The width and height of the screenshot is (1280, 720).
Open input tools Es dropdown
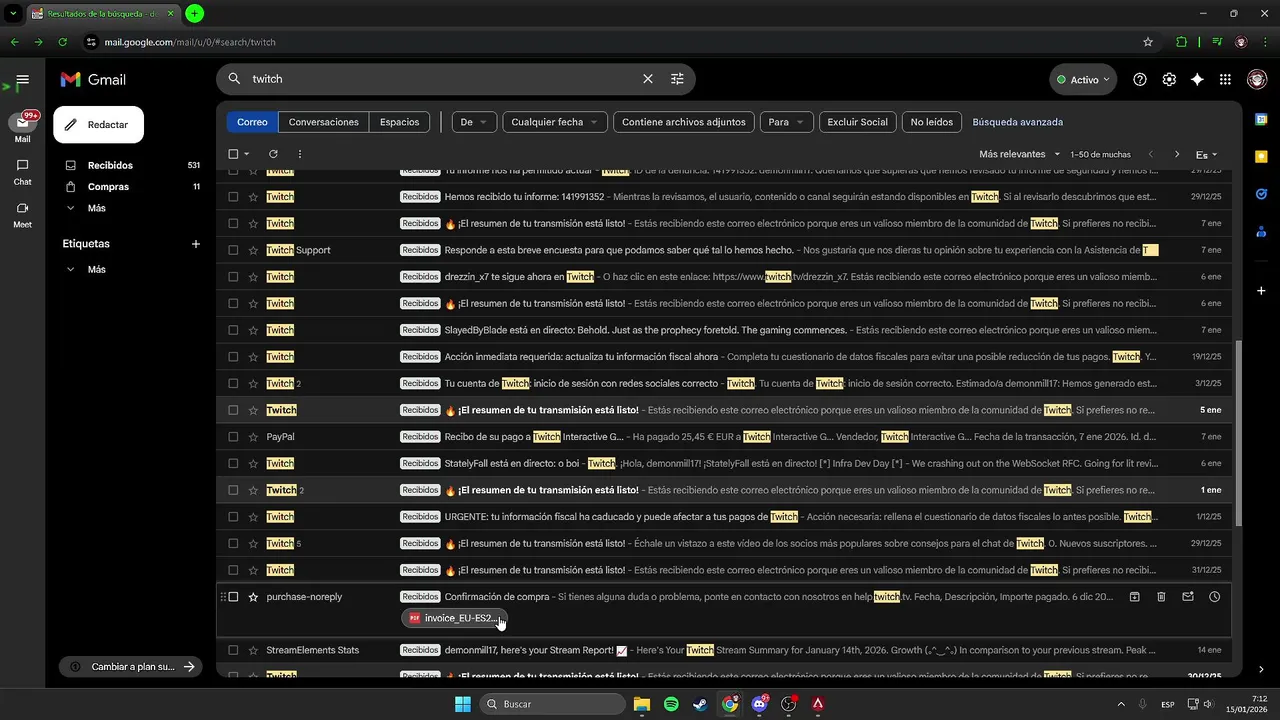[1206, 154]
